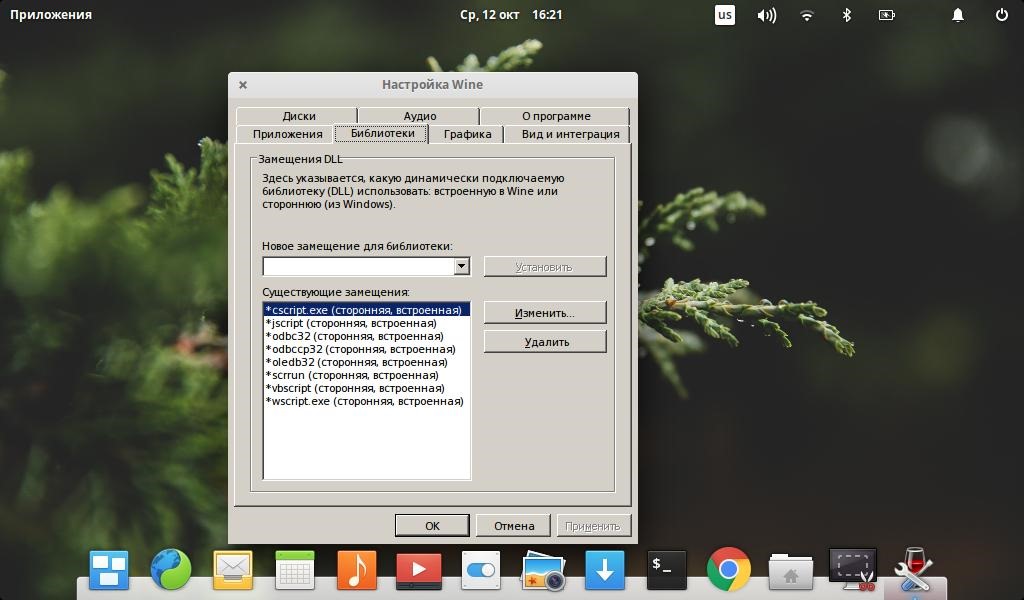Open the Screenshot tool dock icon

point(853,570)
